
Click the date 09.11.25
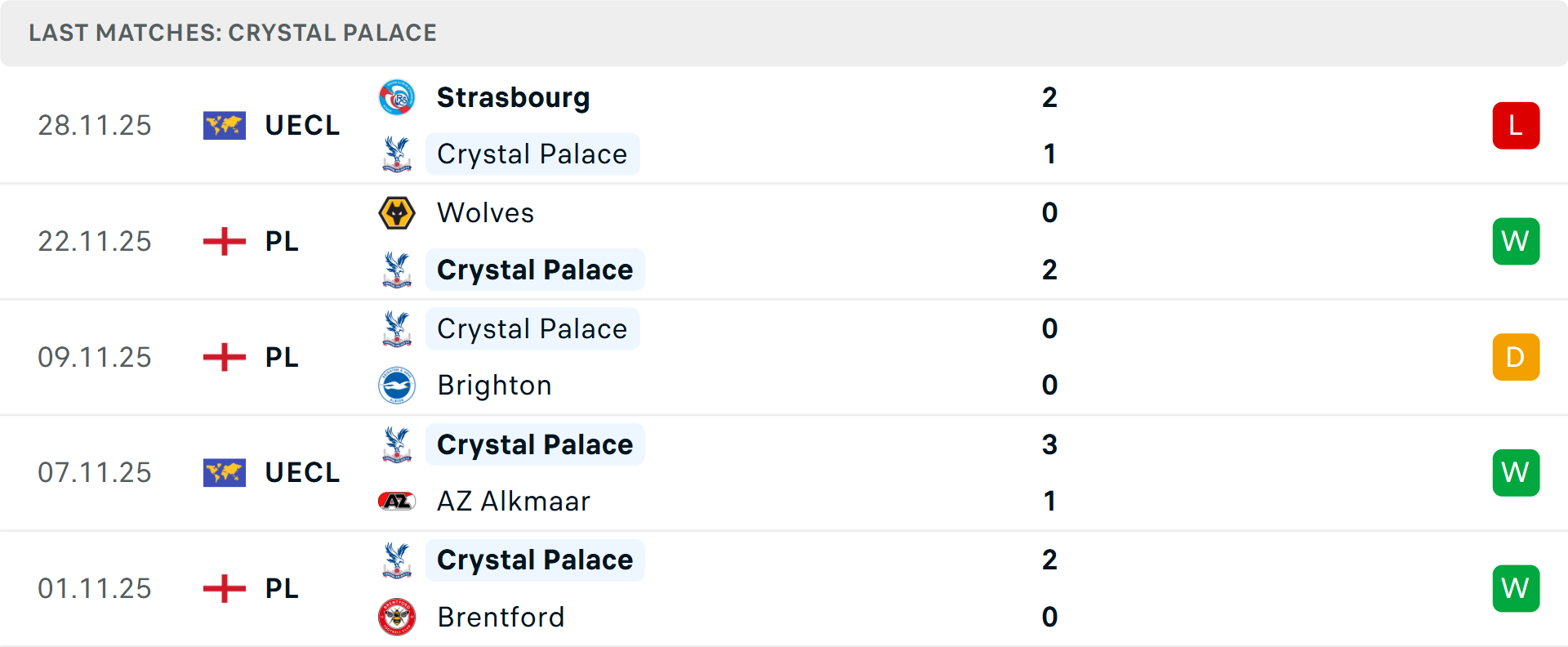pos(95,357)
